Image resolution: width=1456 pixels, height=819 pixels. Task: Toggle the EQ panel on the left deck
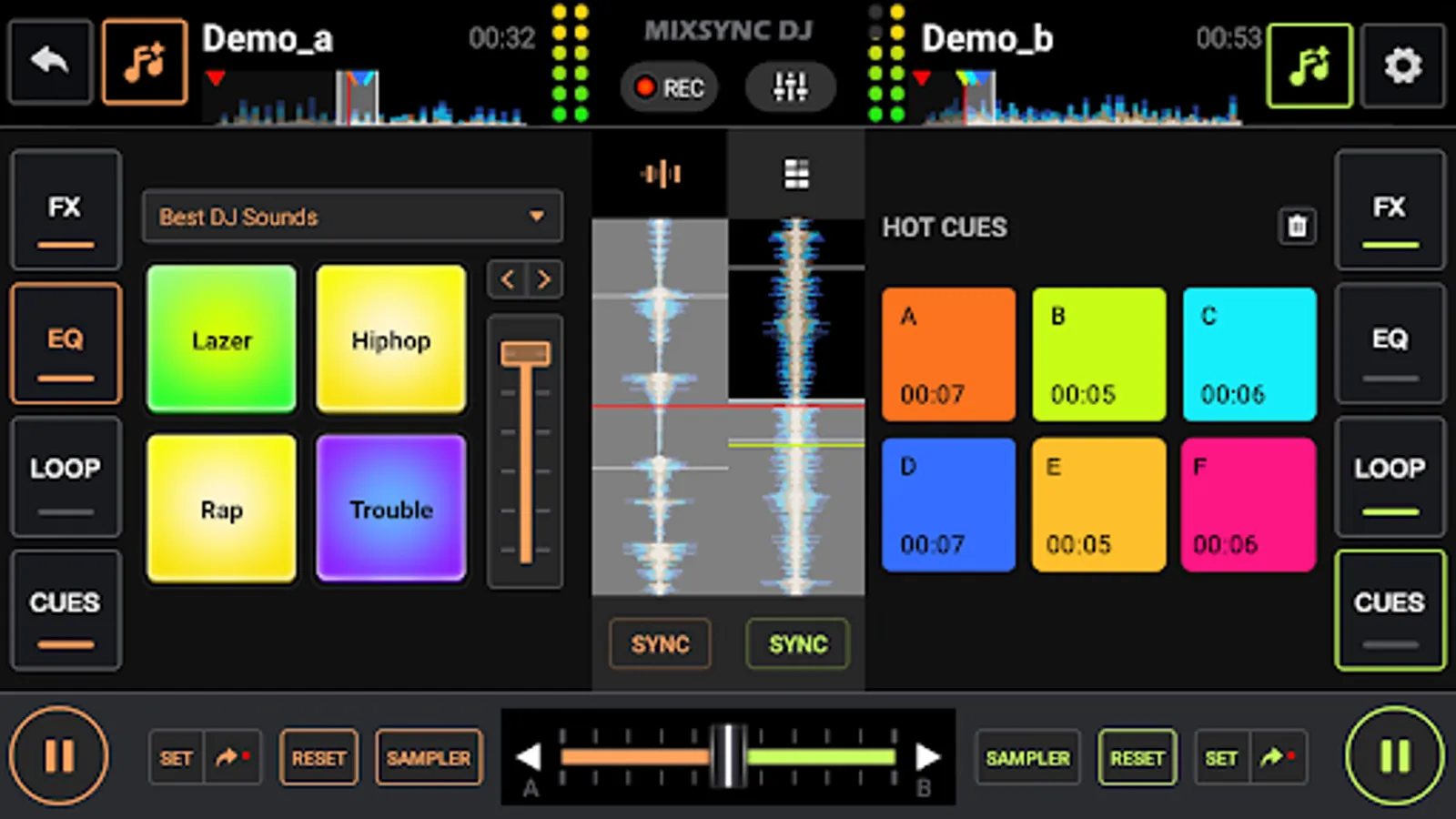[65, 343]
